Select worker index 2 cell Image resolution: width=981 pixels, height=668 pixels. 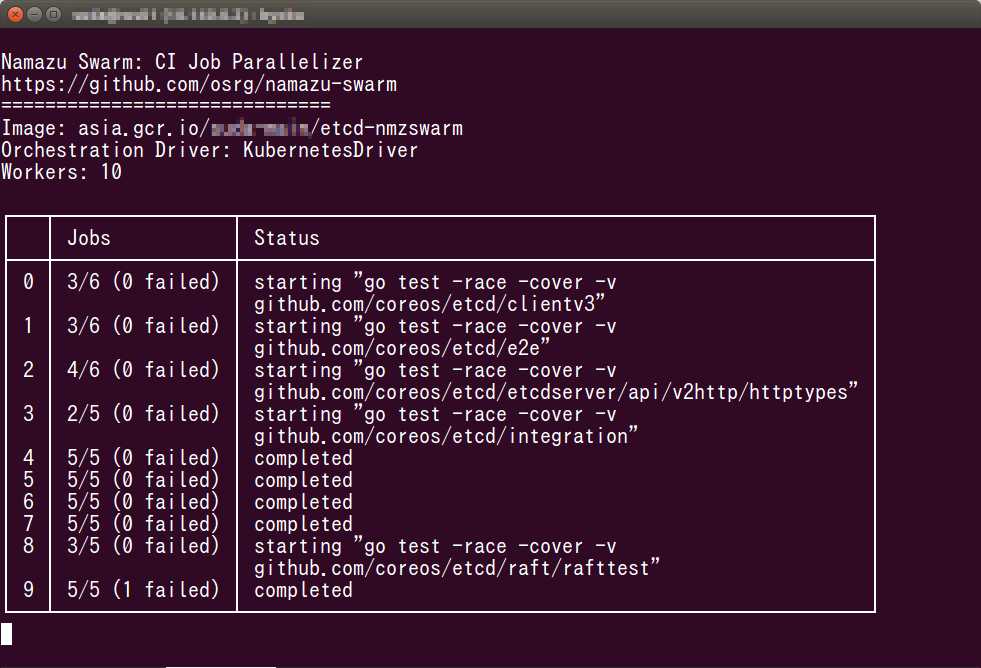28,370
